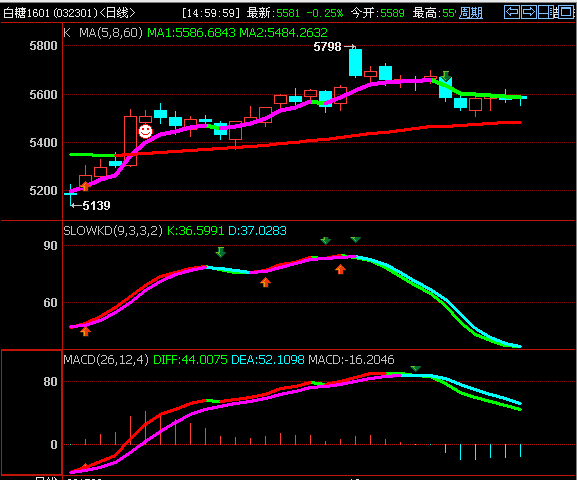Select the tall cyan candle at the 5798 high
The width and height of the screenshot is (577, 480).
355,63
